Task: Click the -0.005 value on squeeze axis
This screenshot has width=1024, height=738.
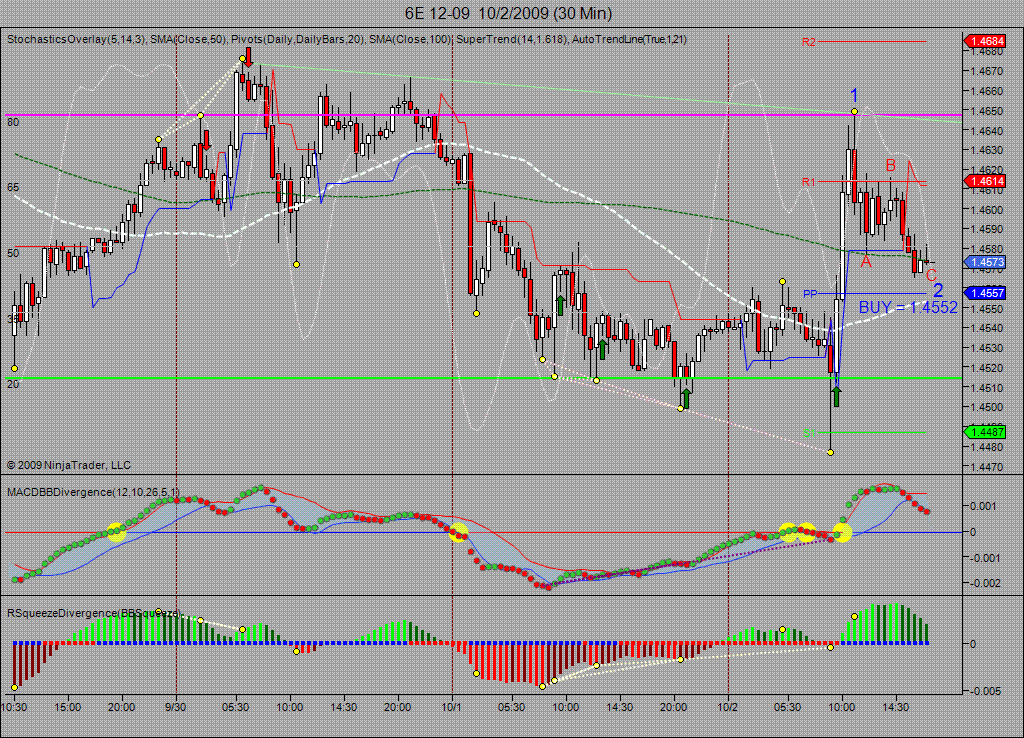Action: point(984,691)
